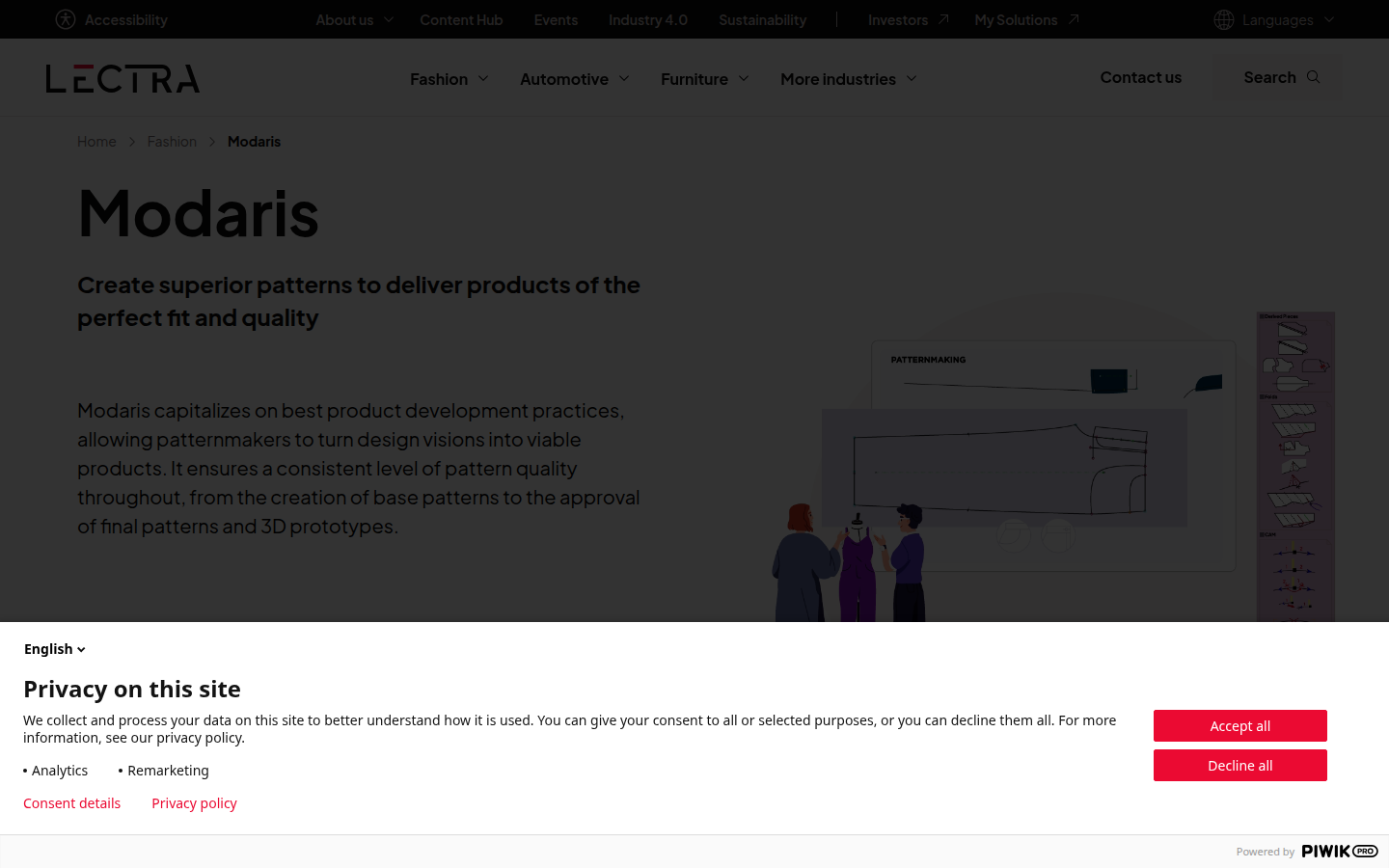Expand the About us chevron
Screen dimensions: 1389x868
(389, 19)
